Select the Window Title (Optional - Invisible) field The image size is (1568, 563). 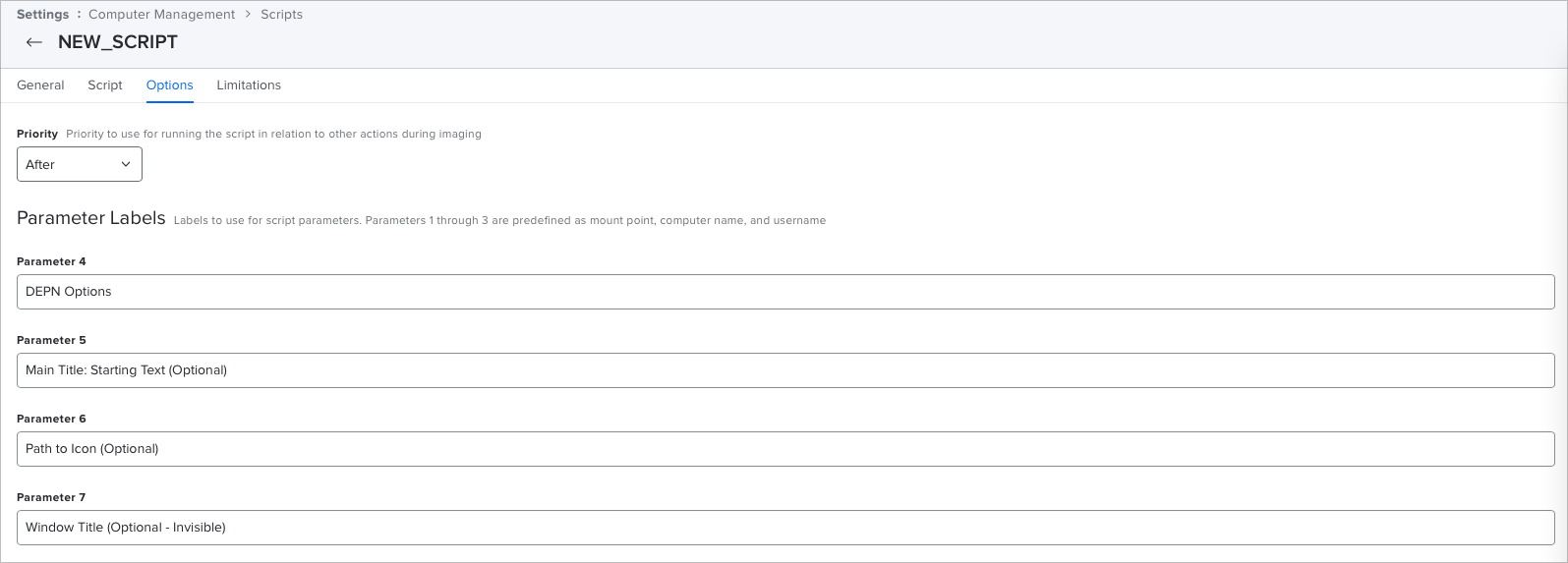click(x=785, y=528)
